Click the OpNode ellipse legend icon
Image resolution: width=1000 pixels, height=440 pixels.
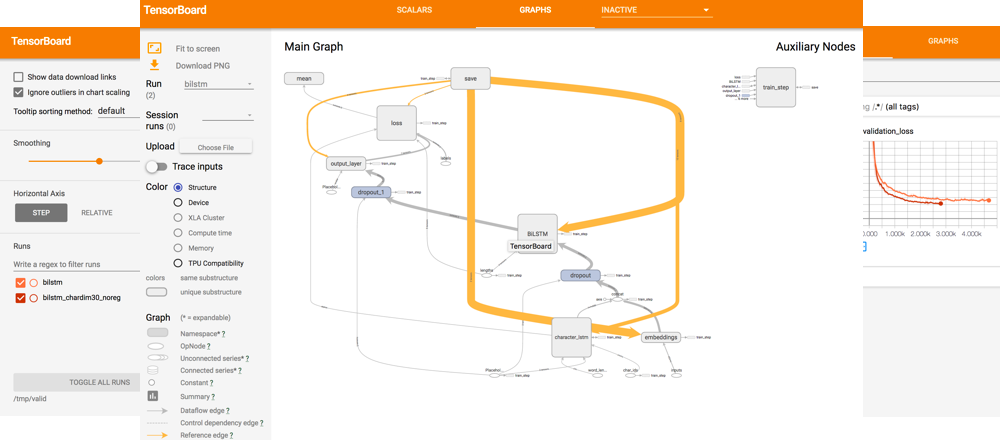pyautogui.click(x=157, y=346)
